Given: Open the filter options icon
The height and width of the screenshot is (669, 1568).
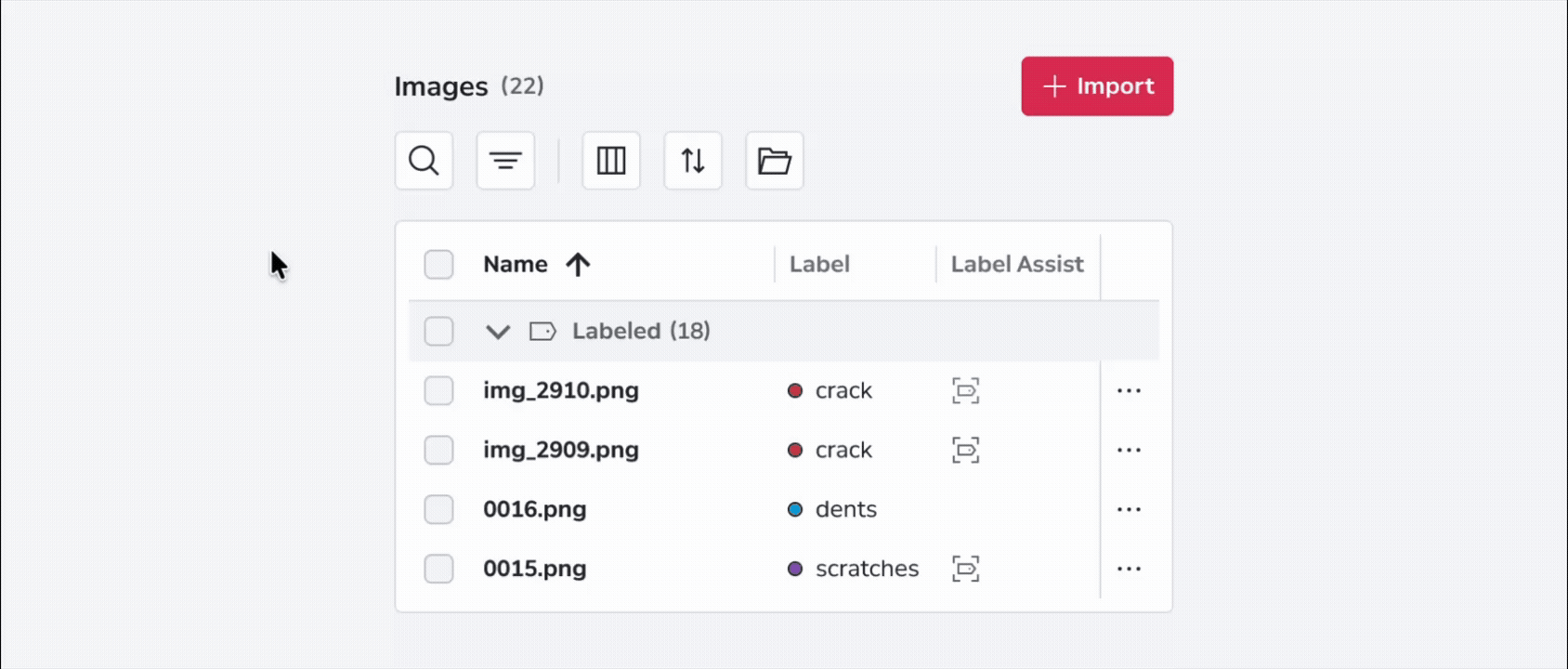Looking at the screenshot, I should pos(505,161).
